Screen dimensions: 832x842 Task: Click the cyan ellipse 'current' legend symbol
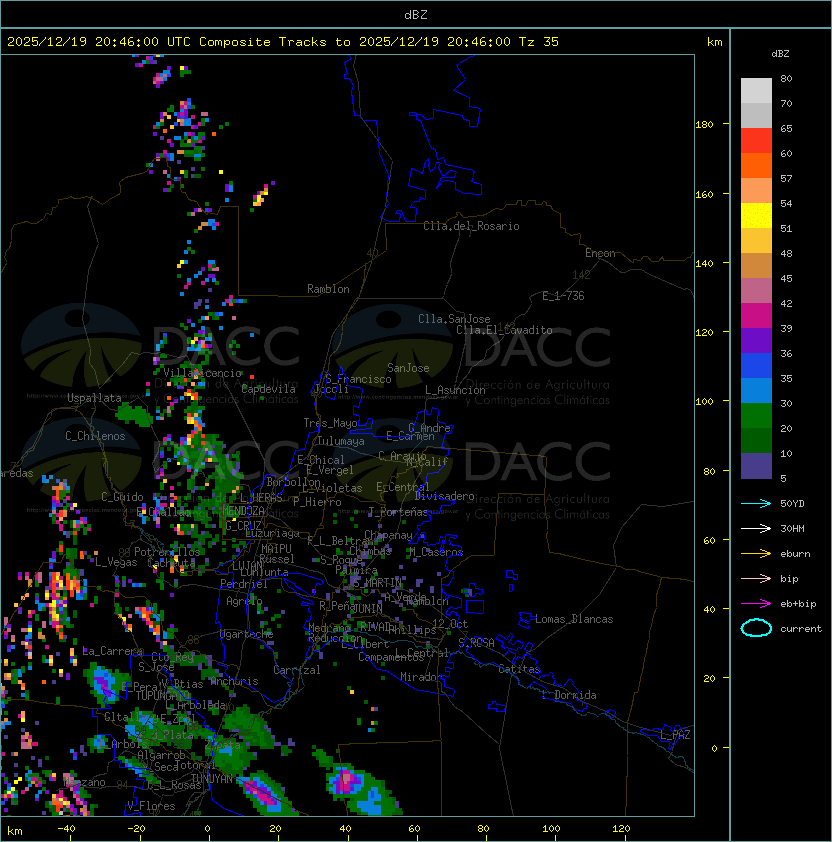pyautogui.click(x=756, y=628)
